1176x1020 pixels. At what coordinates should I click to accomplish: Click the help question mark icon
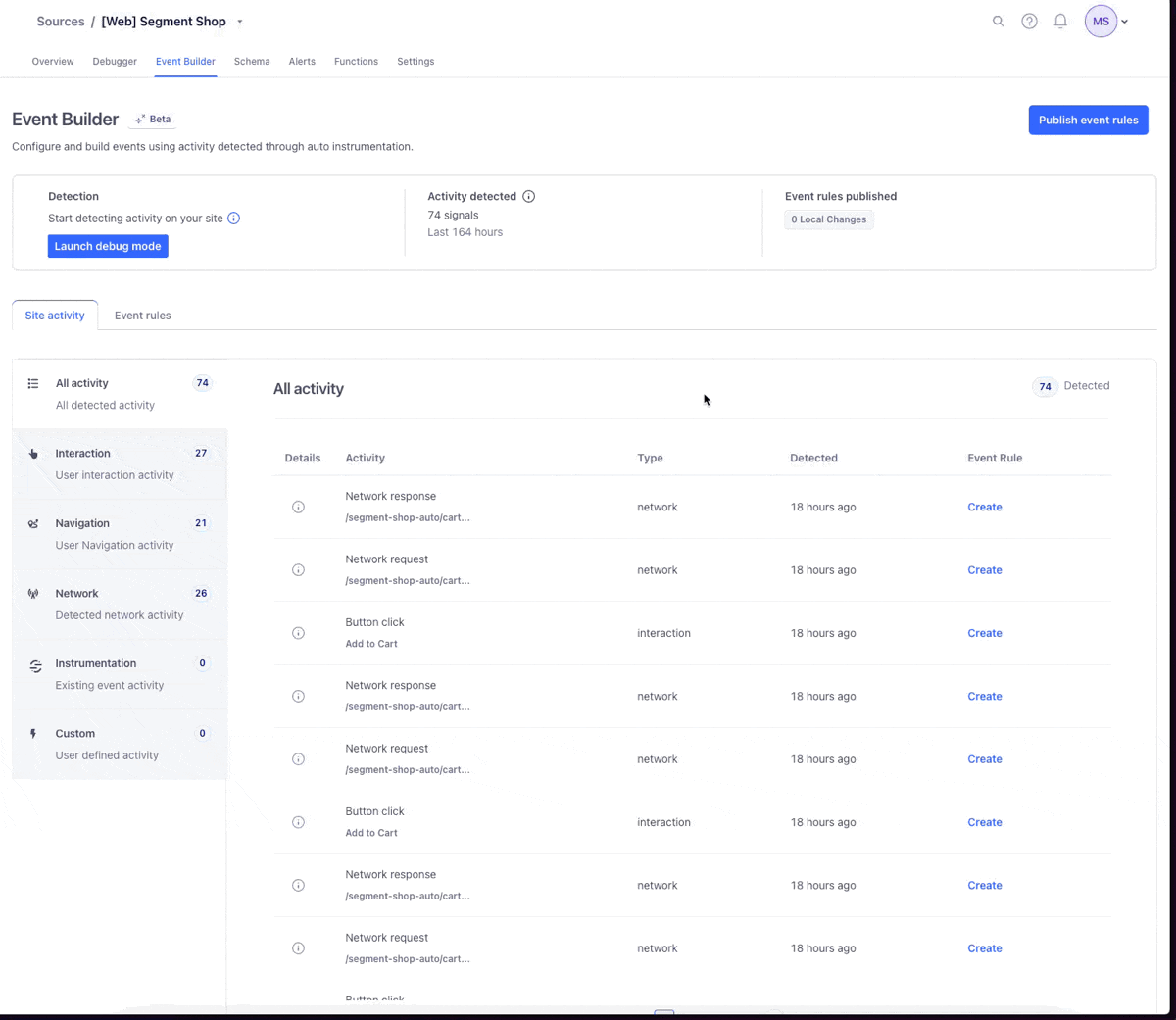tap(1029, 21)
